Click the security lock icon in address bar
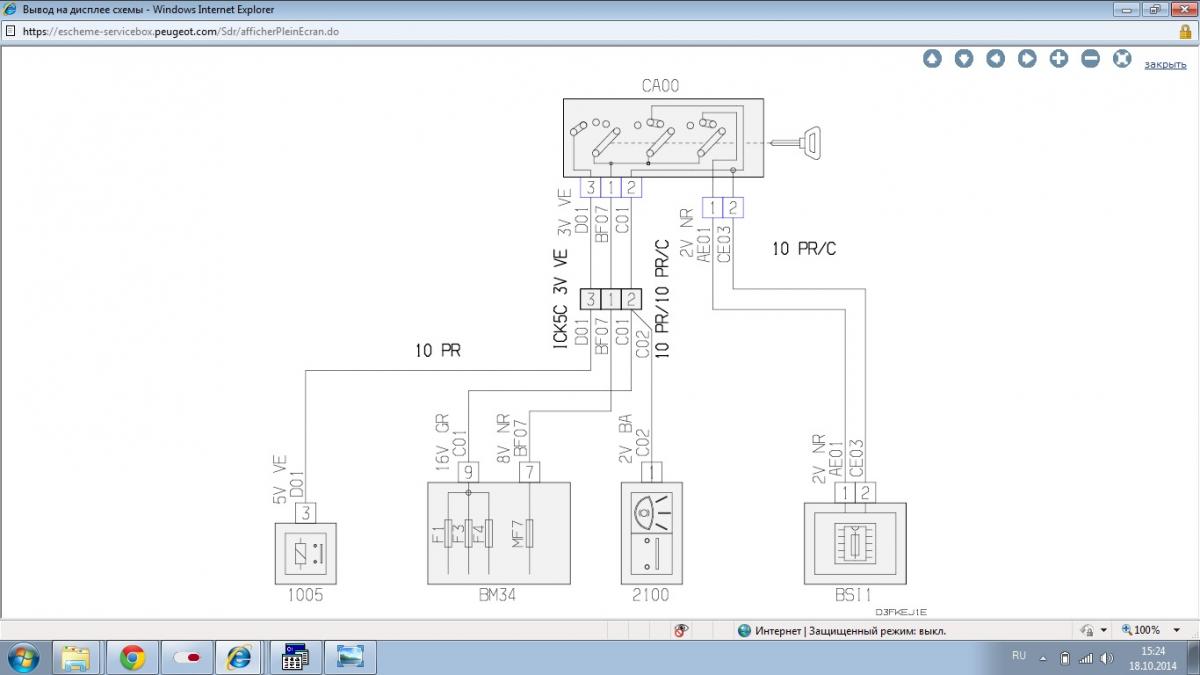The width and height of the screenshot is (1200, 675). tap(1186, 31)
